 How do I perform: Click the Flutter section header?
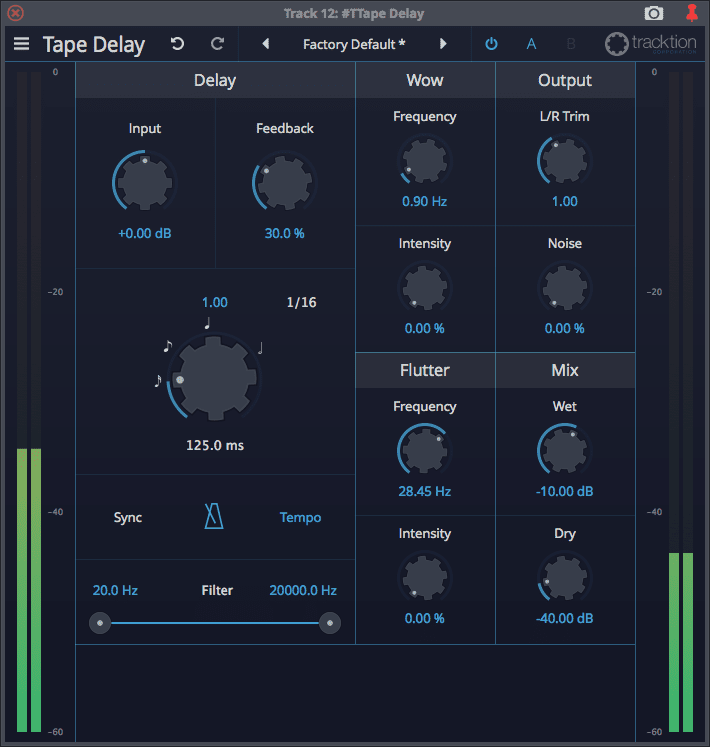pos(425,370)
